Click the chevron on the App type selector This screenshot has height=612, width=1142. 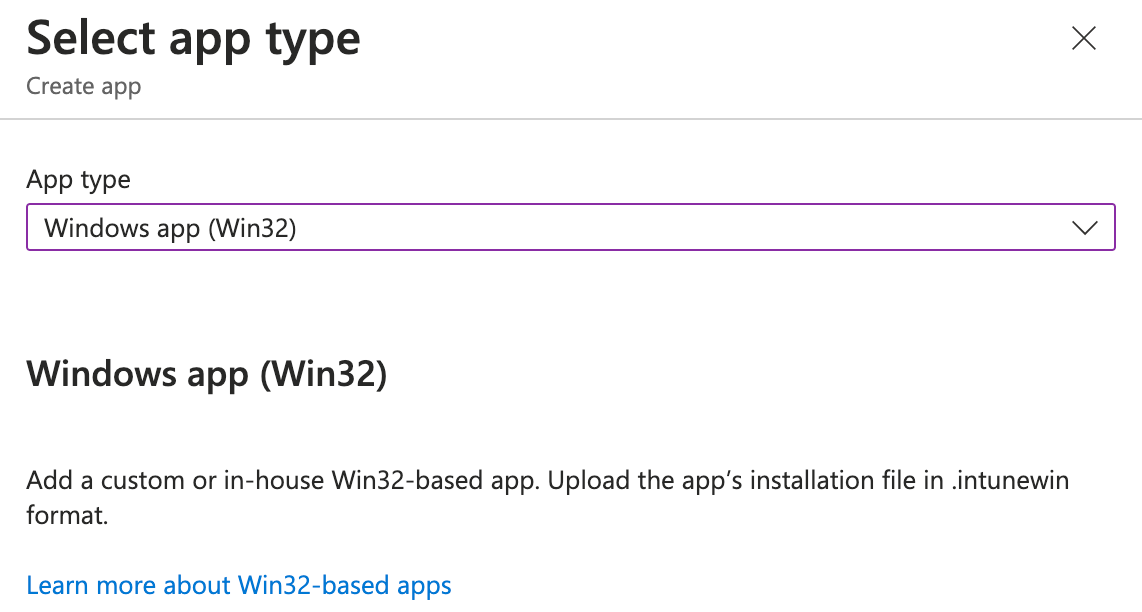(1086, 227)
